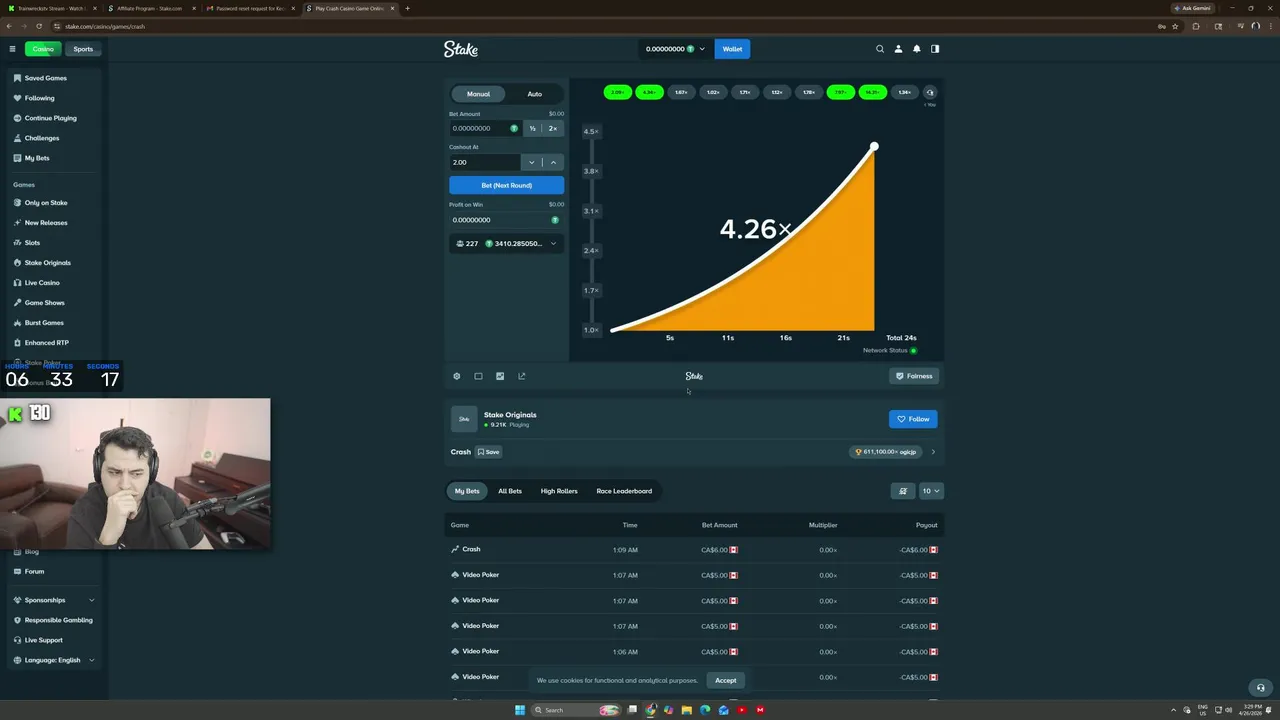Open Burst Games category
This screenshot has height=720, width=1280.
[43, 323]
